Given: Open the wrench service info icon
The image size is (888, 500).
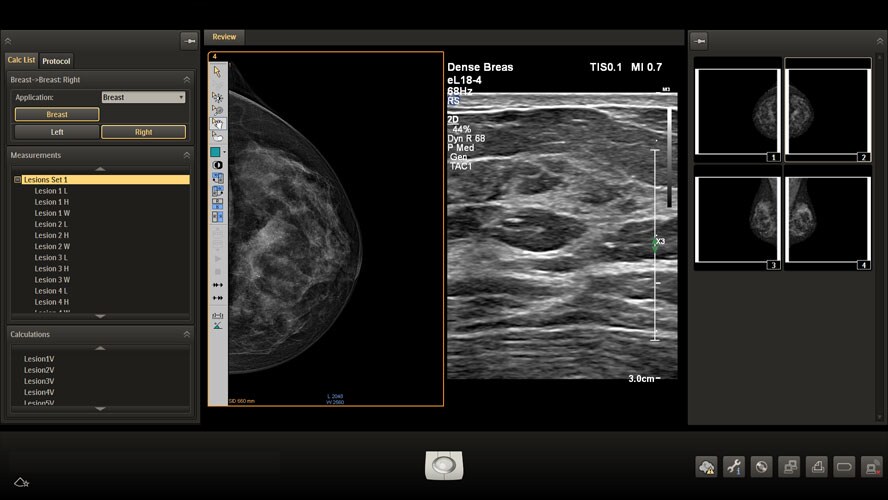Looking at the screenshot, I should (734, 467).
